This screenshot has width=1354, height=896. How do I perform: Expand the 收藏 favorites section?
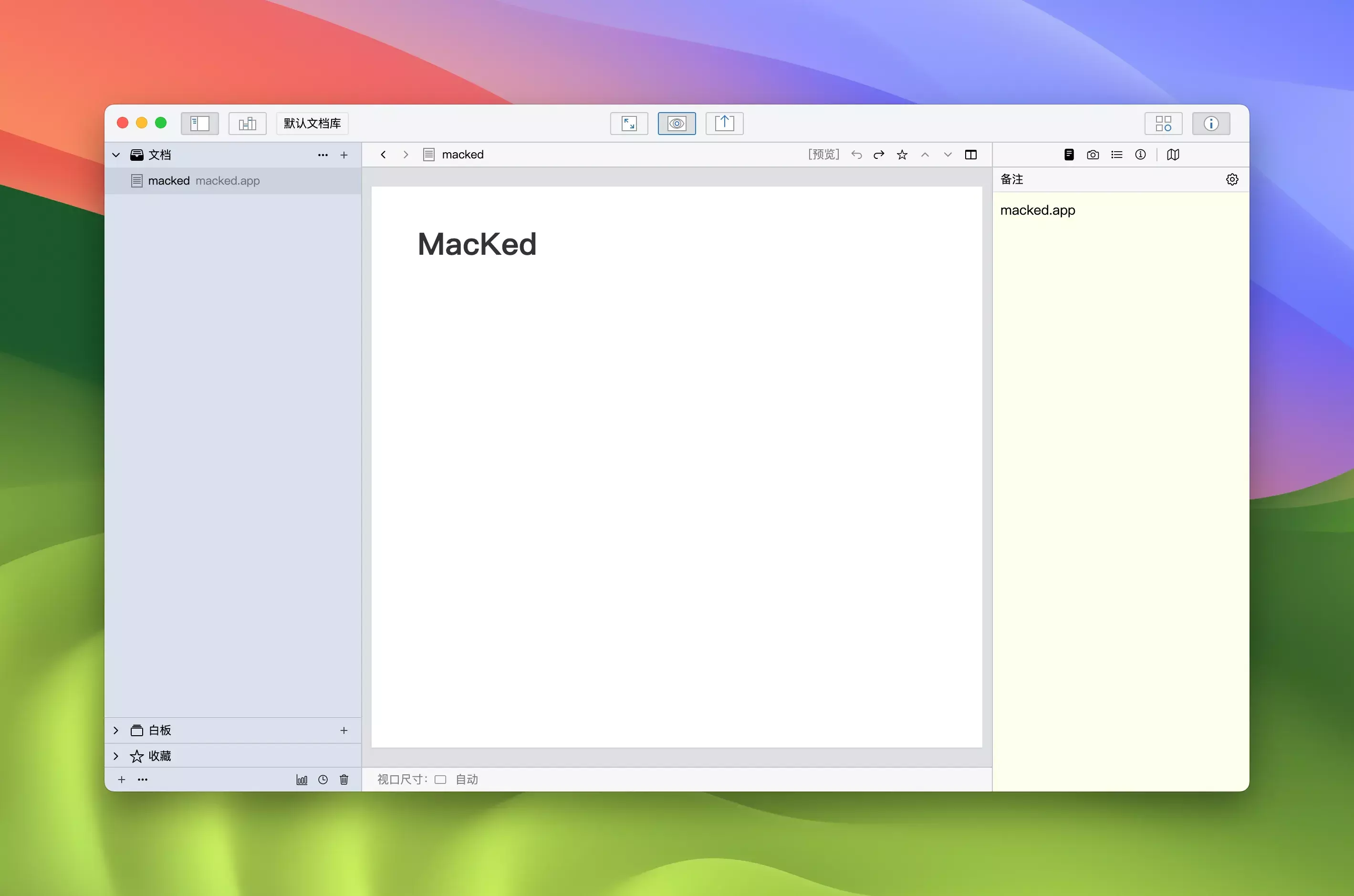pyautogui.click(x=116, y=756)
